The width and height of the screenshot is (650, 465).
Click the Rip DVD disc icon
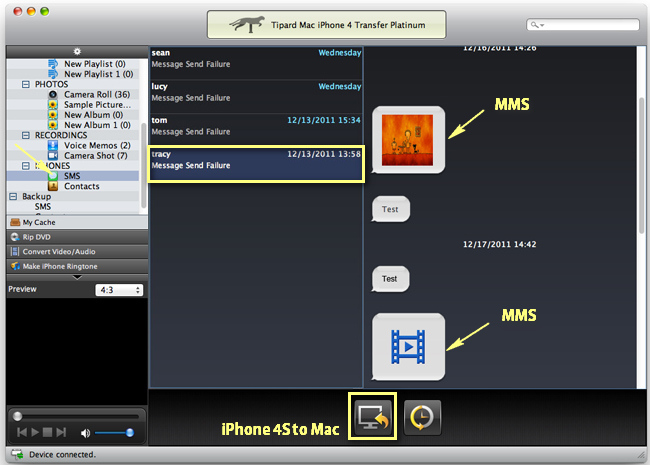point(15,237)
